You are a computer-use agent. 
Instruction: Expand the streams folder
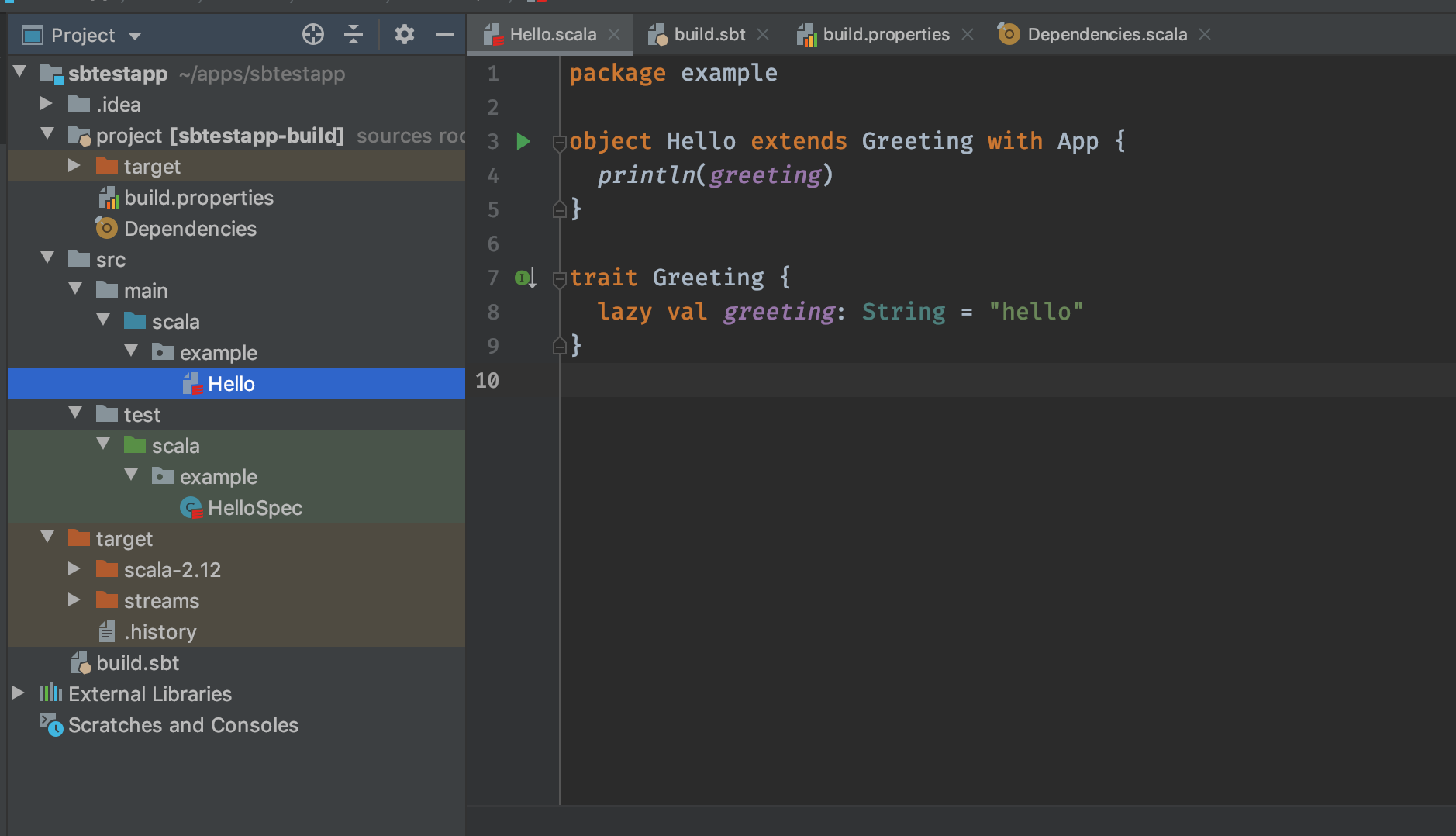[x=74, y=599]
